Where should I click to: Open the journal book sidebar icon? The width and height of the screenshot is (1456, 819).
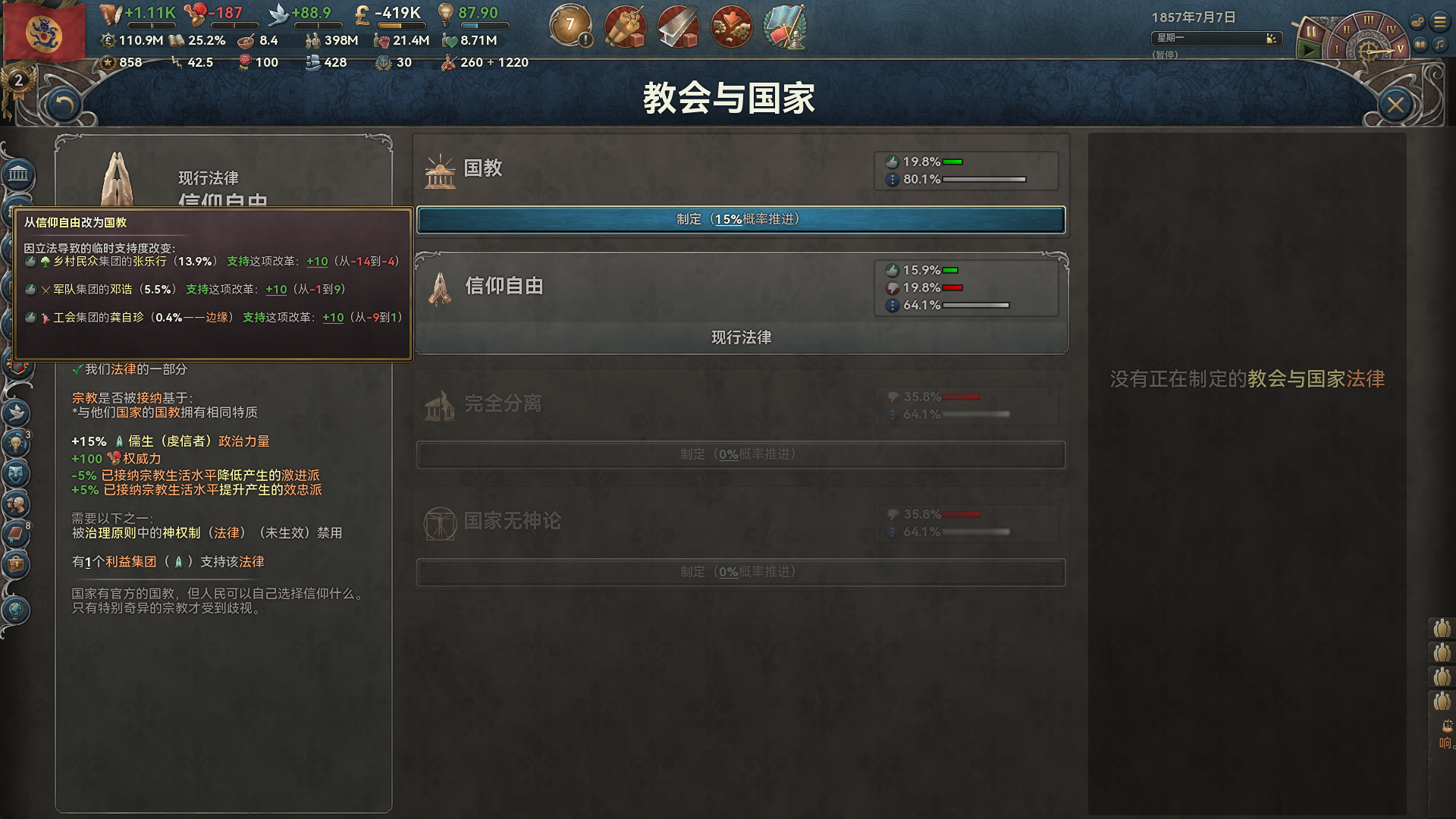point(16,535)
